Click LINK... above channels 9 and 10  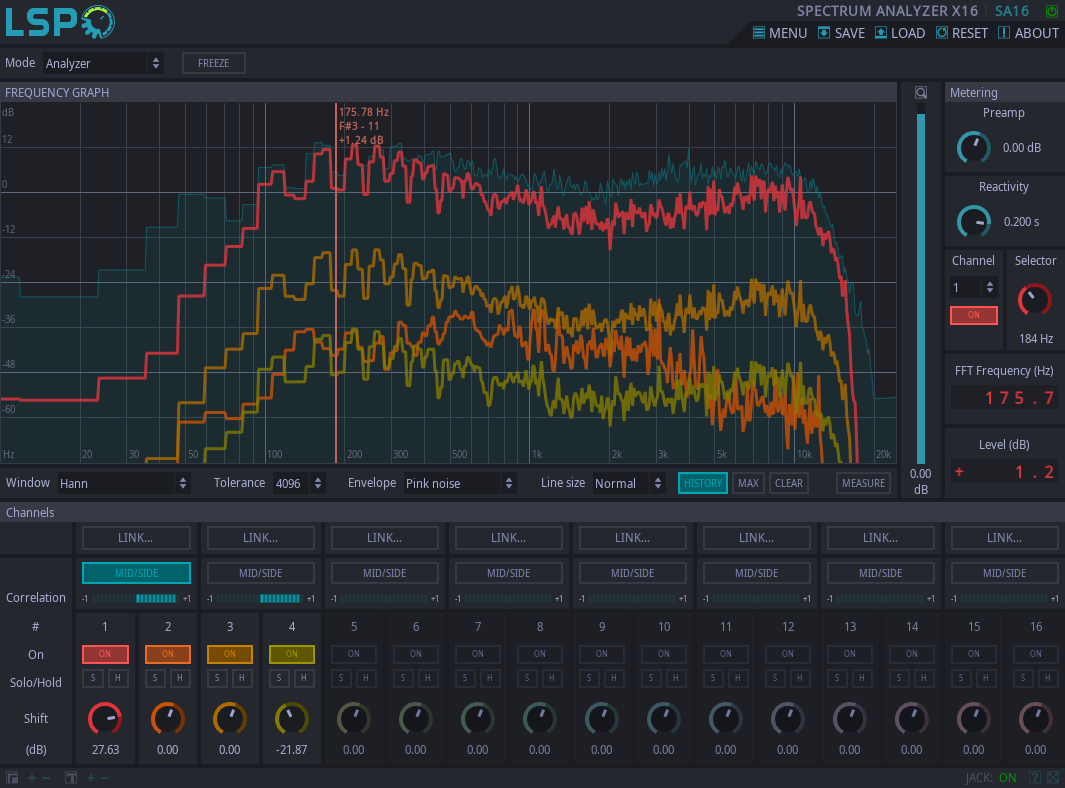(x=632, y=537)
